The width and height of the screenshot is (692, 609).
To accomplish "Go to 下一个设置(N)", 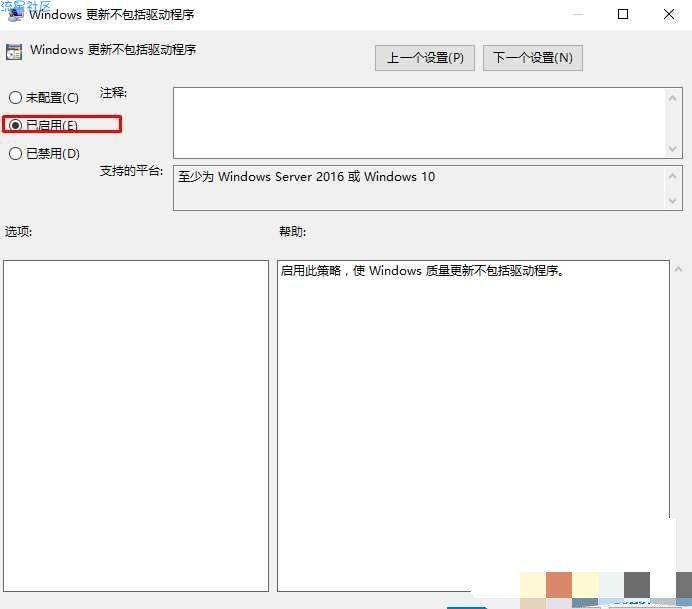I will tap(533, 58).
